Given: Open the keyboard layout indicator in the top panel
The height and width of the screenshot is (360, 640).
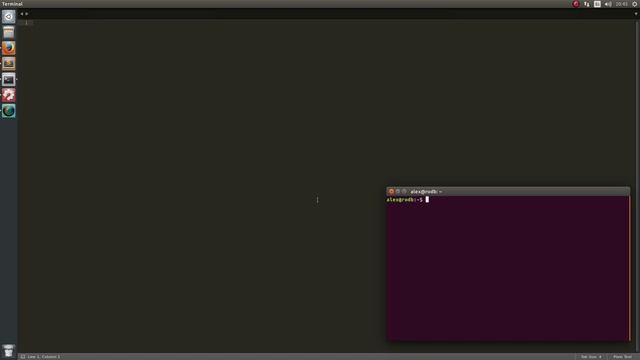Looking at the screenshot, I should pyautogui.click(x=597, y=4).
